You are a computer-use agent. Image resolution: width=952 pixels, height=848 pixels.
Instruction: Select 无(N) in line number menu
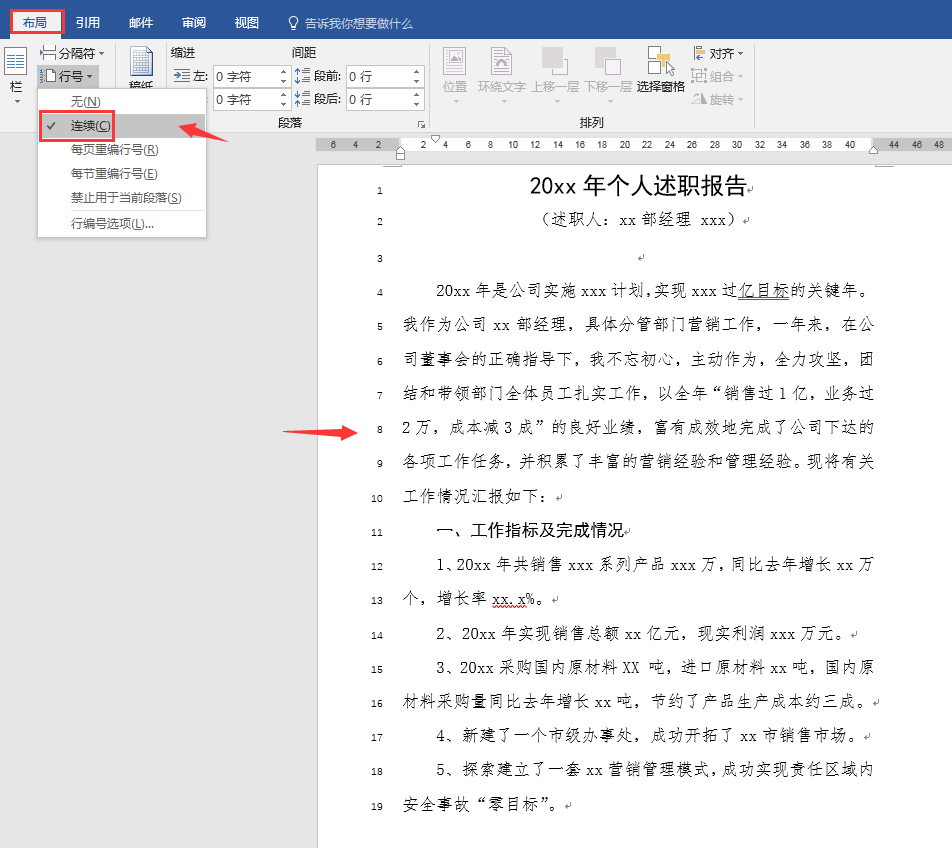point(122,101)
